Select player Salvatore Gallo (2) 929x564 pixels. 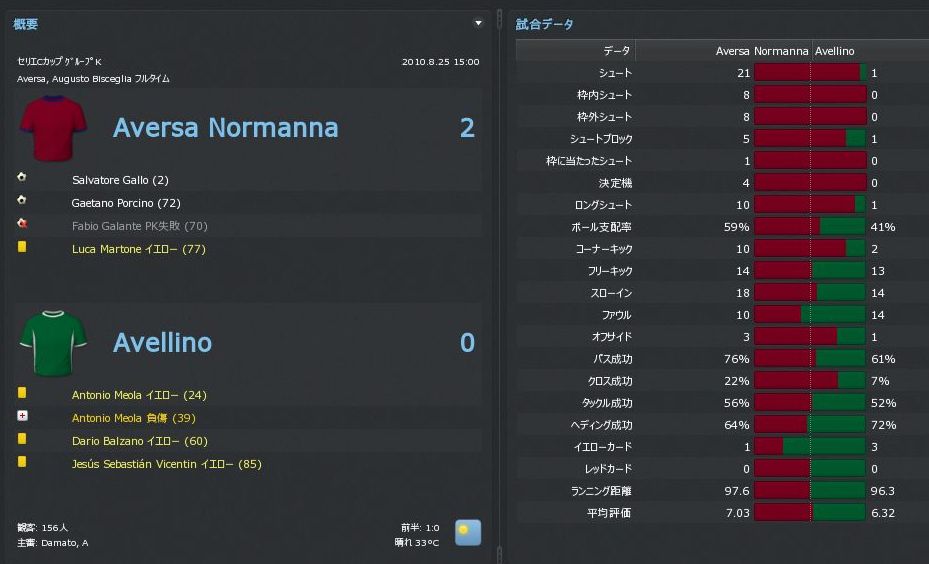tap(120, 180)
